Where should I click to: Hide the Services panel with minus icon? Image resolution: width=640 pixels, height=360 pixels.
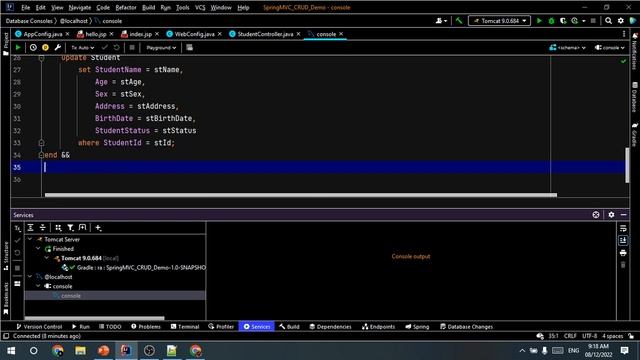pos(624,215)
